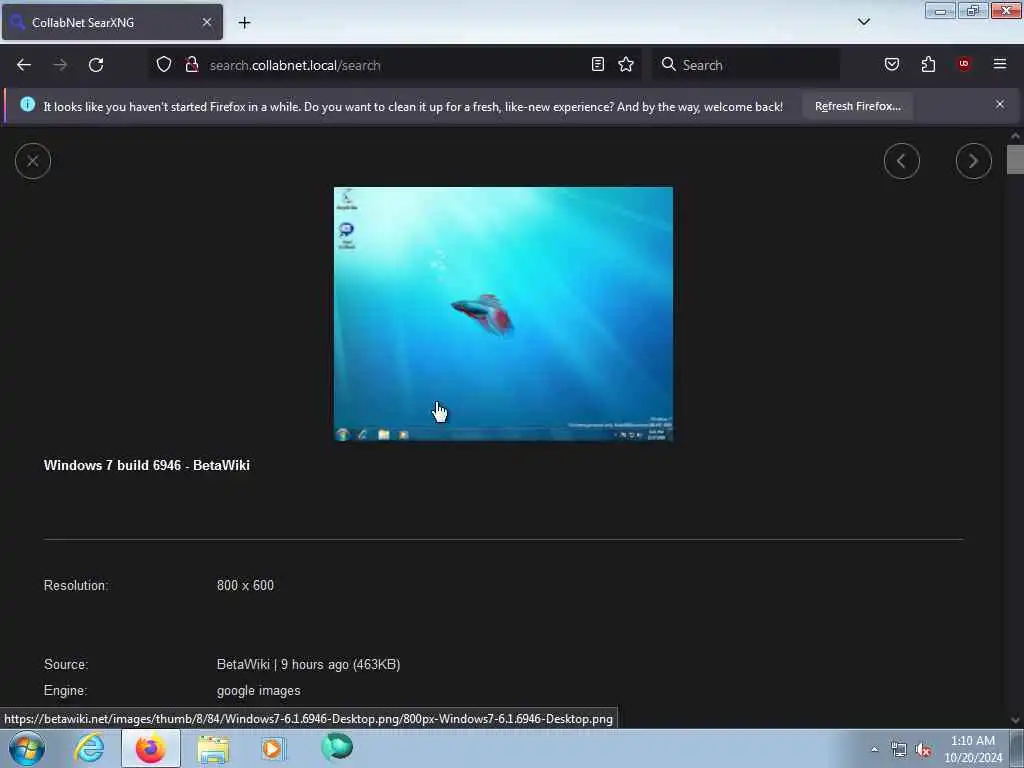
Task: Launch Windows Media Player from taskbar
Action: [274, 748]
